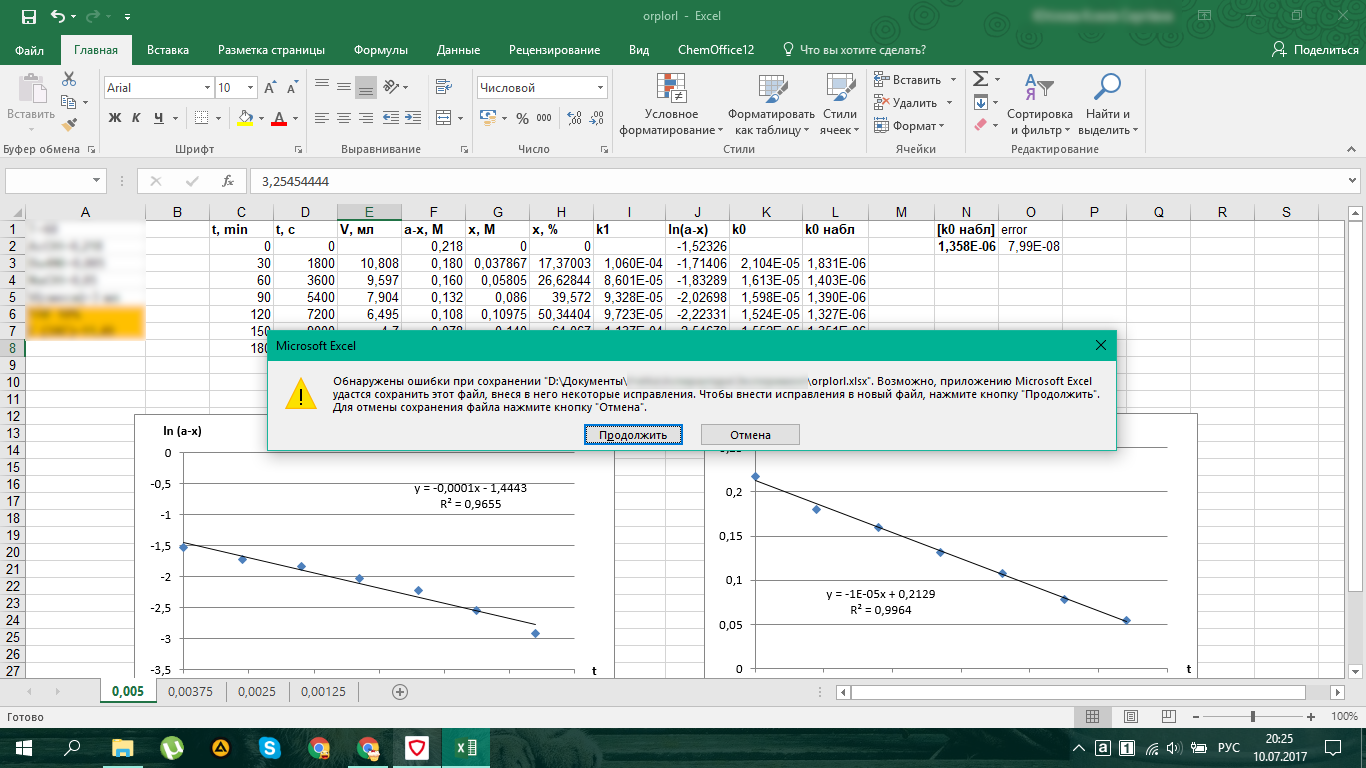Image resolution: width=1366 pixels, height=768 pixels.
Task: Open File Explorer from the taskbar
Action: click(122, 747)
